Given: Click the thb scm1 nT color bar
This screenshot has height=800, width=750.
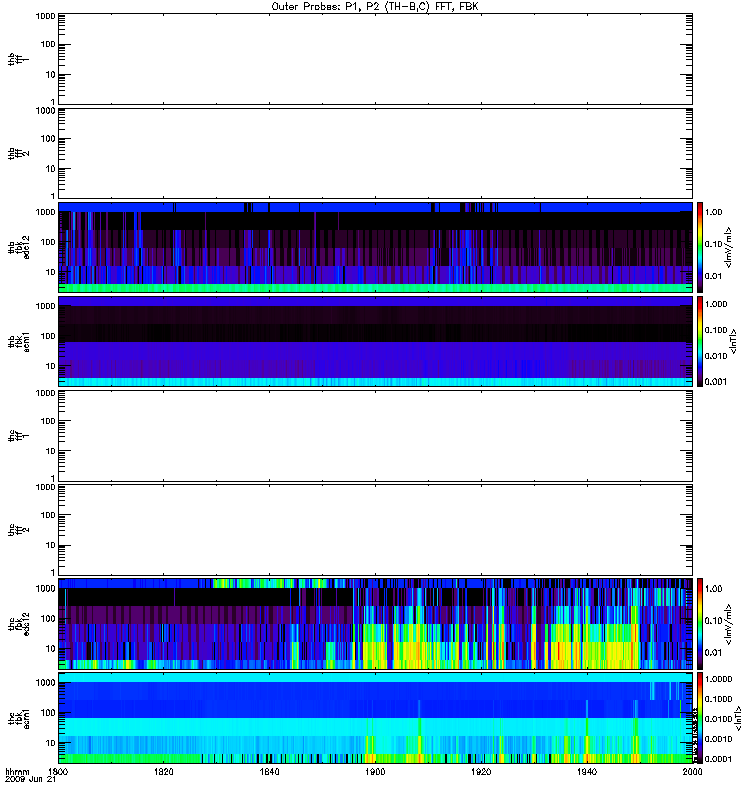Looking at the screenshot, I should click(701, 341).
